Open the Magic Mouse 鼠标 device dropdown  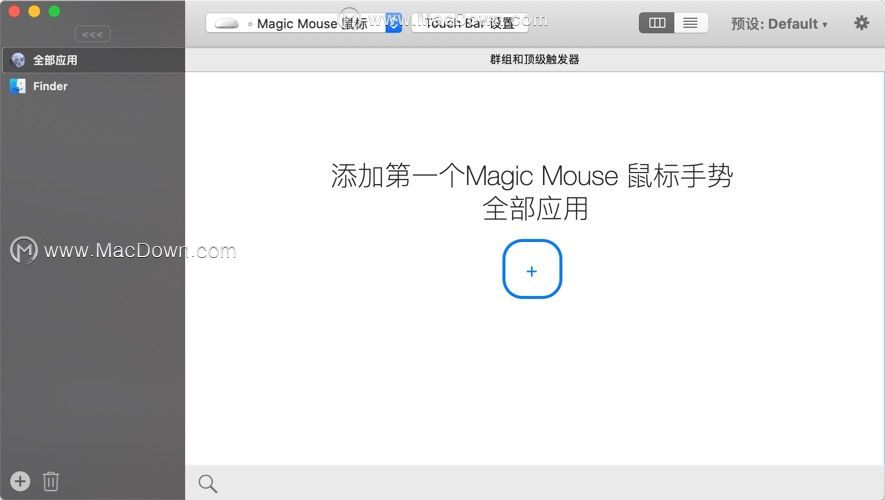[x=304, y=23]
